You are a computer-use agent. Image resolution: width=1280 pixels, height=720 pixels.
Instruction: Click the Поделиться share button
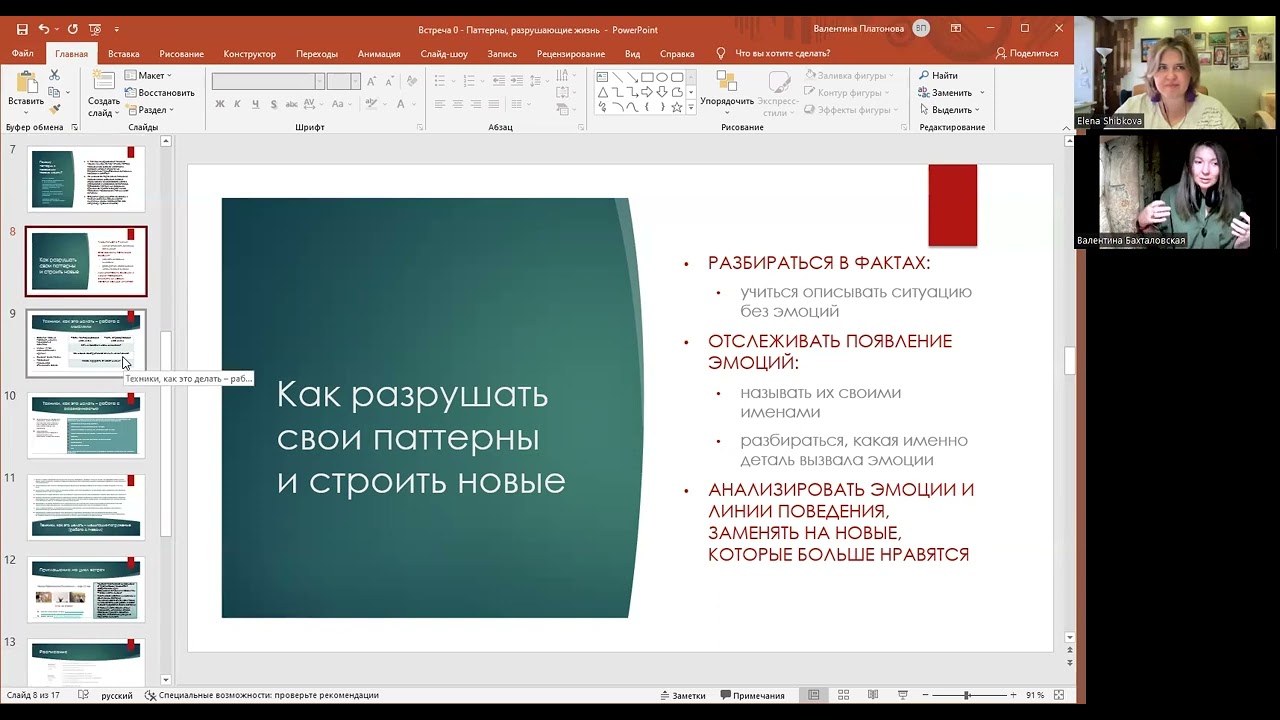coord(1027,54)
